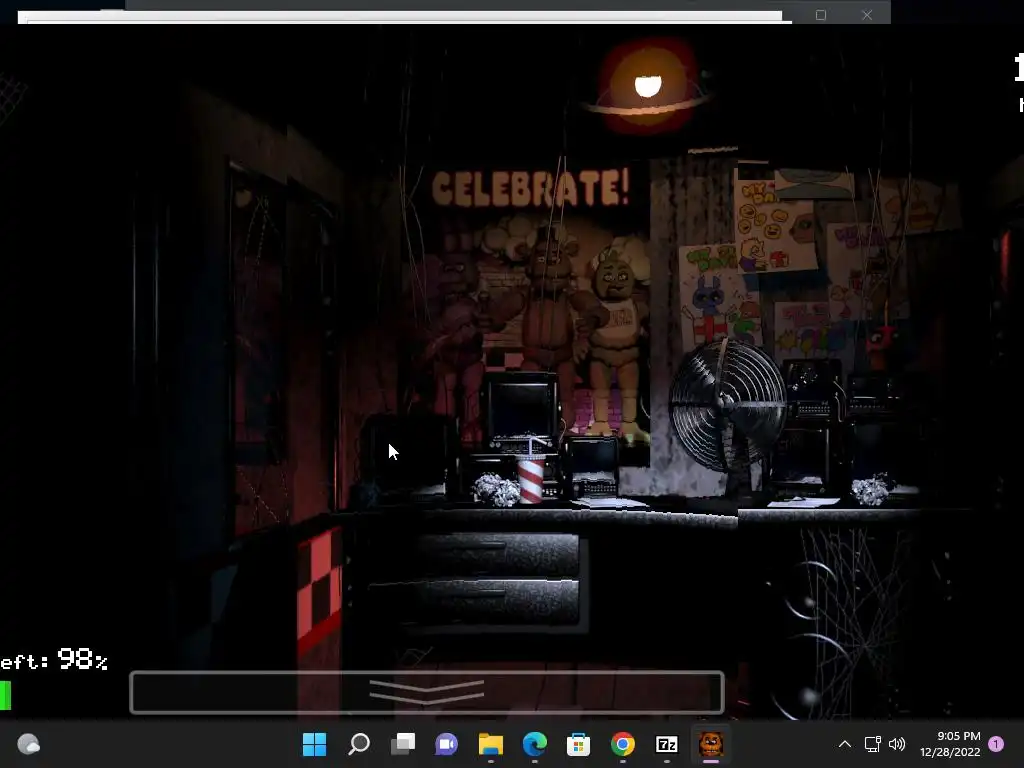
Task: Click the Power left 98% text
Action: click(54, 660)
